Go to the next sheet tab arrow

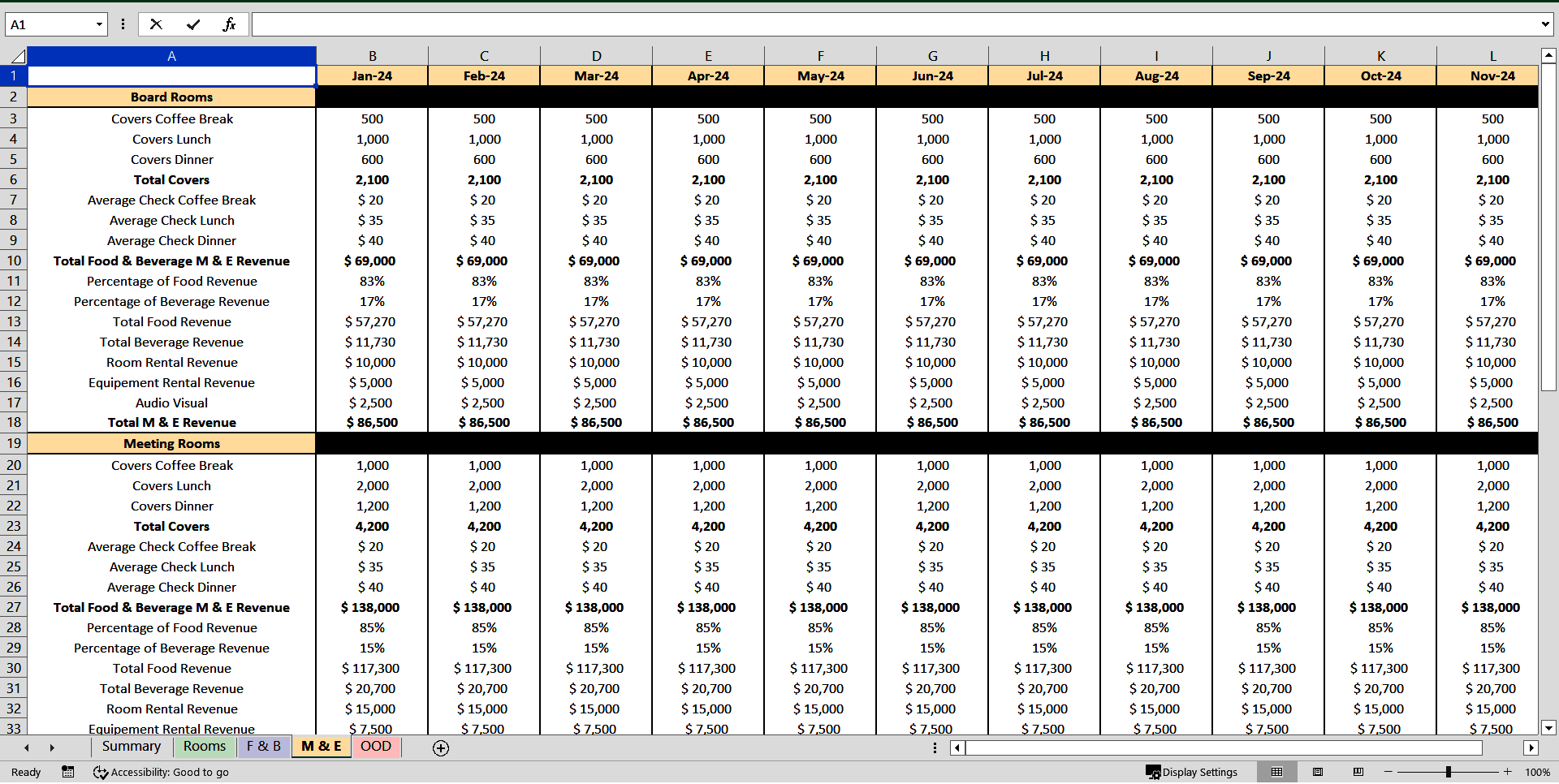(52, 747)
